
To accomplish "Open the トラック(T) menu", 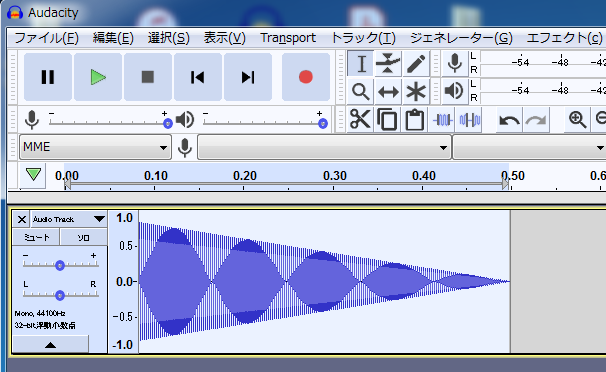I will point(363,38).
